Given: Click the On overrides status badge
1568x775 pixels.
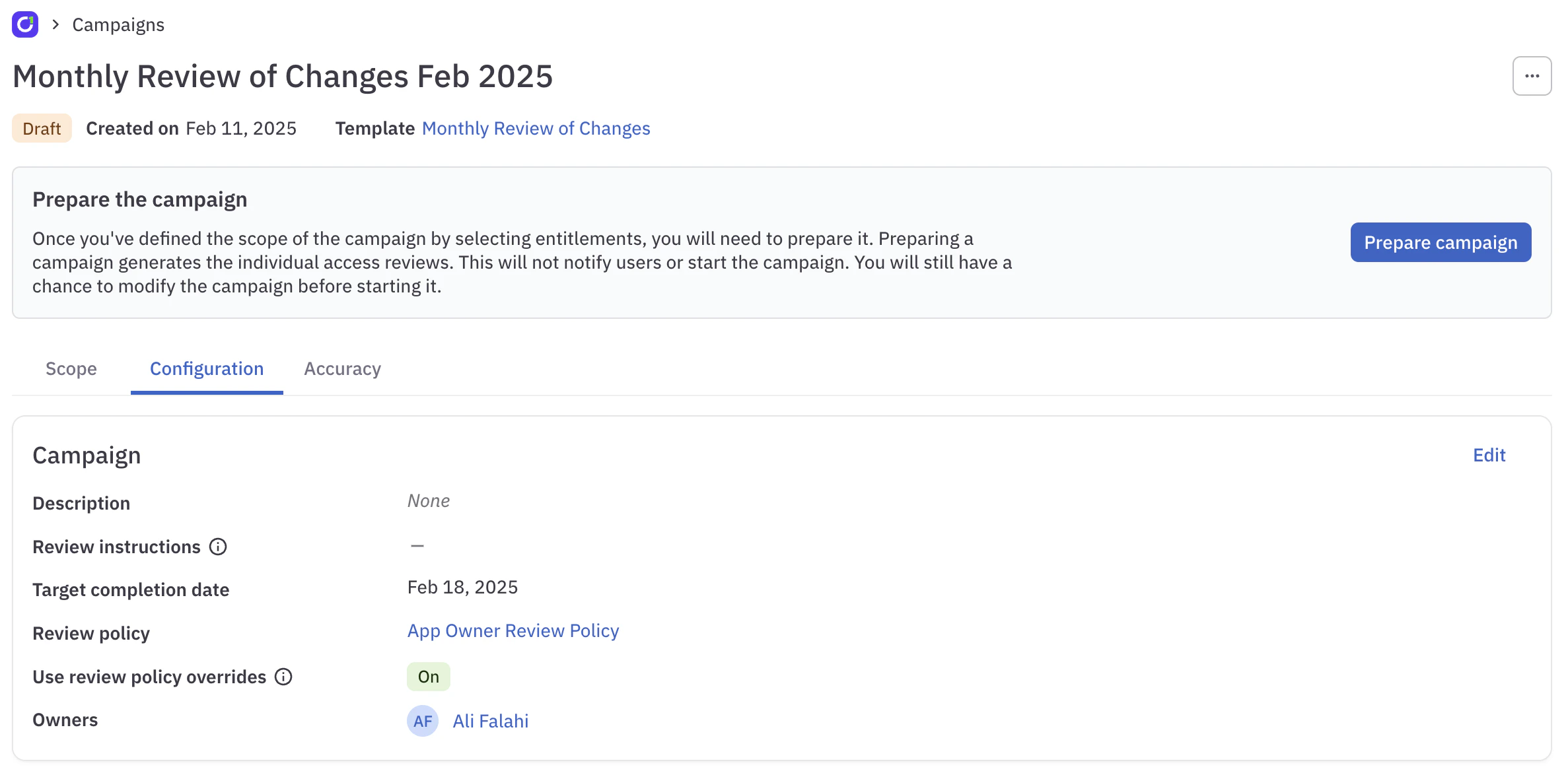Looking at the screenshot, I should [x=428, y=677].
